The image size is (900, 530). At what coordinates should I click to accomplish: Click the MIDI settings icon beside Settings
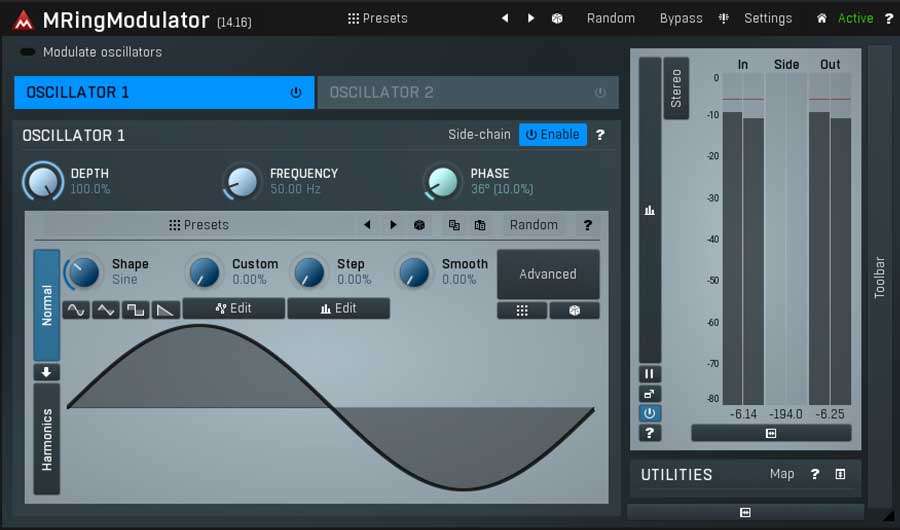coord(723,18)
